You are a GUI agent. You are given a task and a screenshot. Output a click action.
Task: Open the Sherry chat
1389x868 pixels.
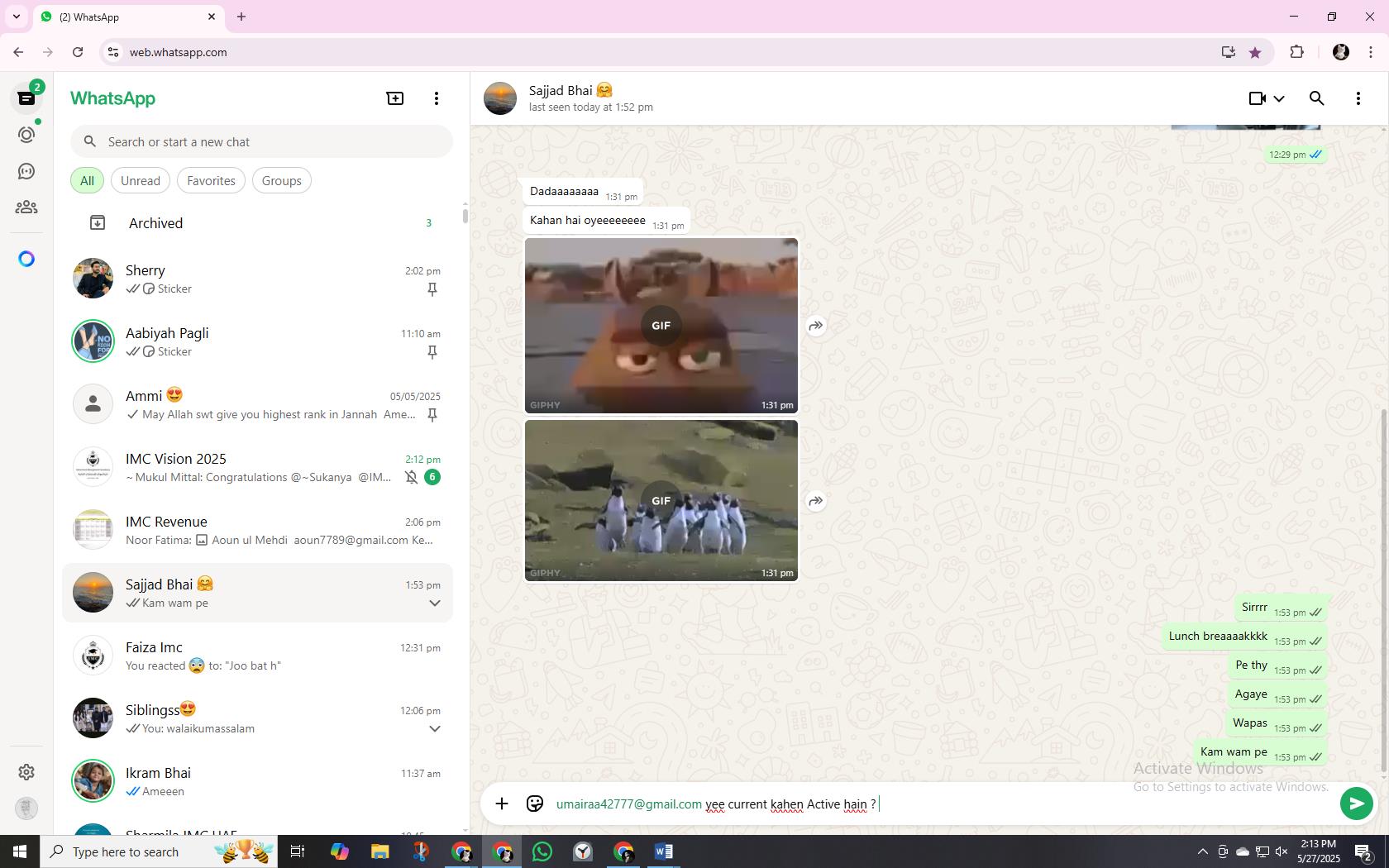coord(257,279)
